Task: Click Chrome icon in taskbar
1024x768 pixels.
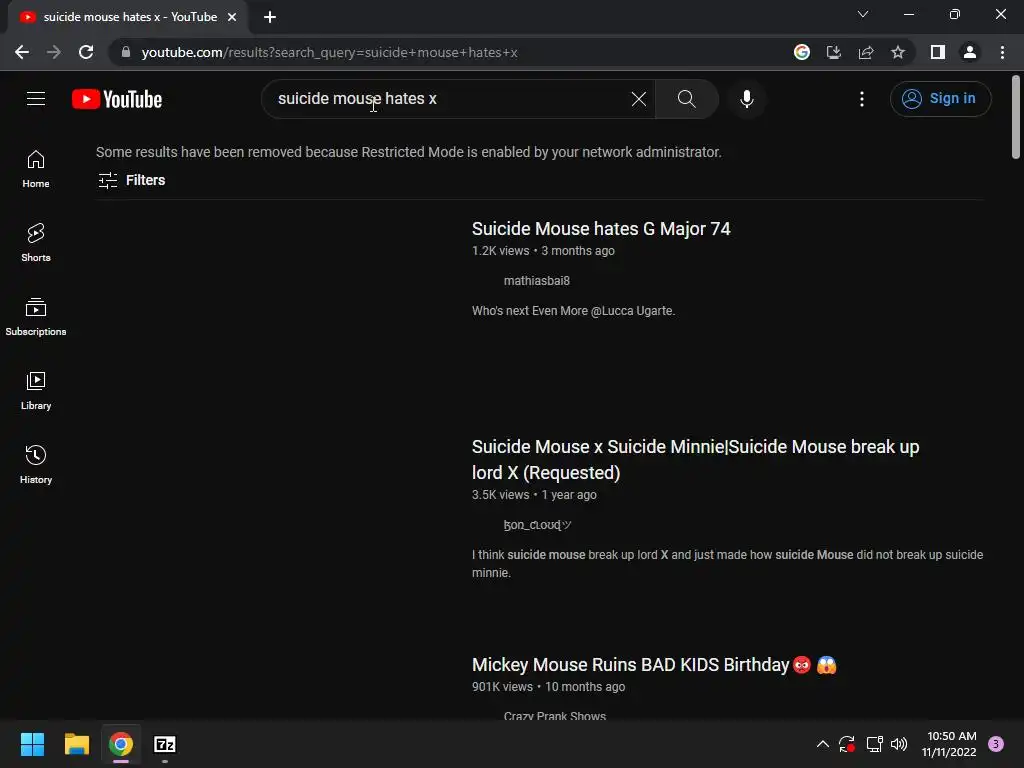Action: (x=121, y=744)
